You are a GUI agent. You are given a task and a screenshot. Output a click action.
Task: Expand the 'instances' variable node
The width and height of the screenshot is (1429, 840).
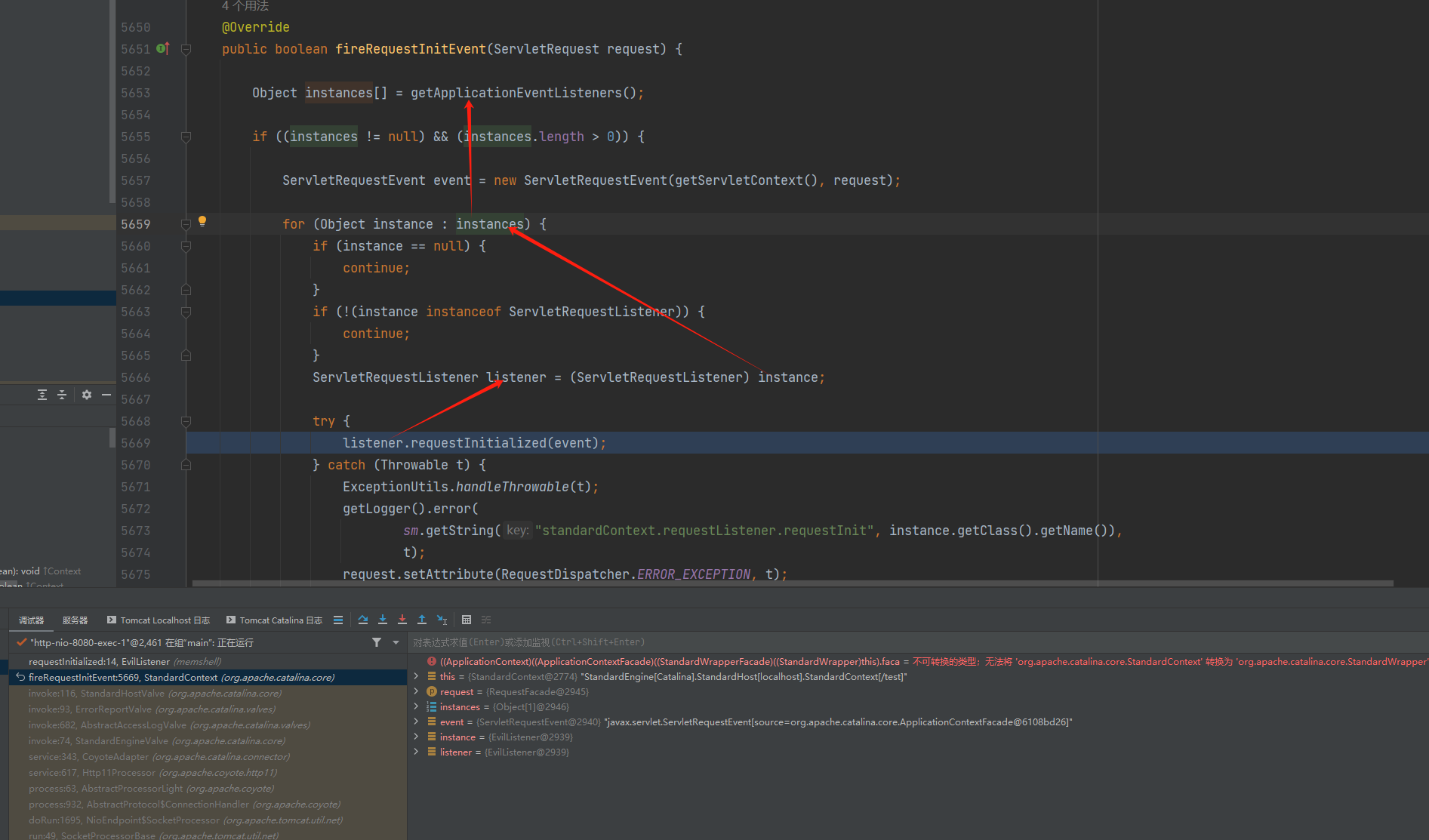[416, 706]
